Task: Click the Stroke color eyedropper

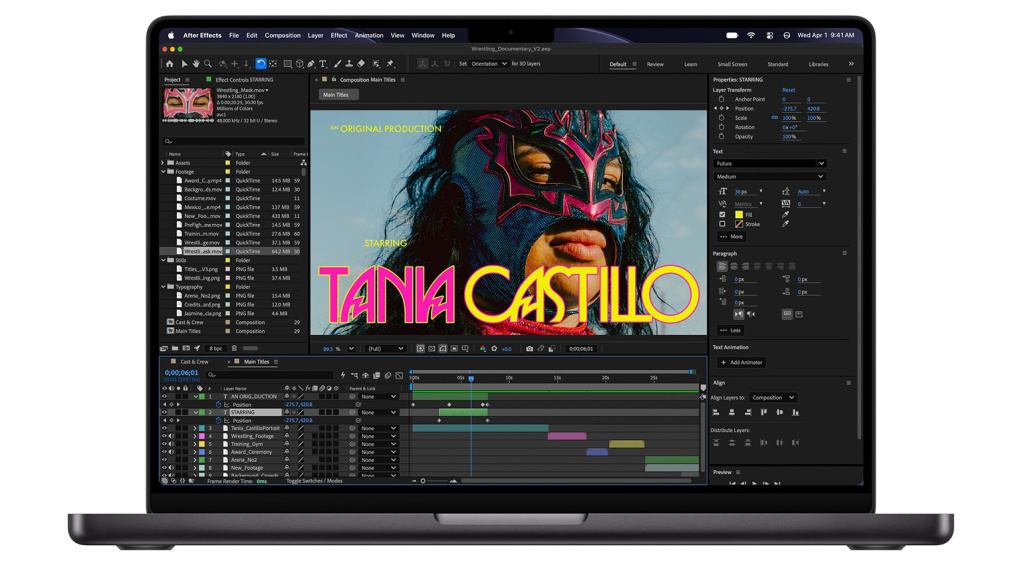Action: [x=786, y=224]
